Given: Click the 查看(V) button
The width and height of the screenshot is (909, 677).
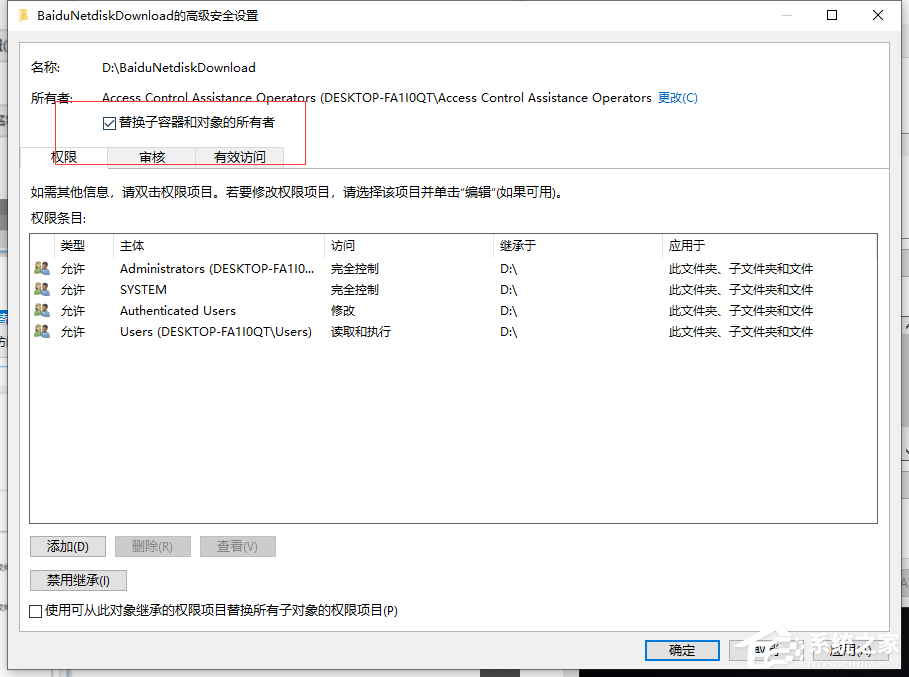Looking at the screenshot, I should click(237, 546).
